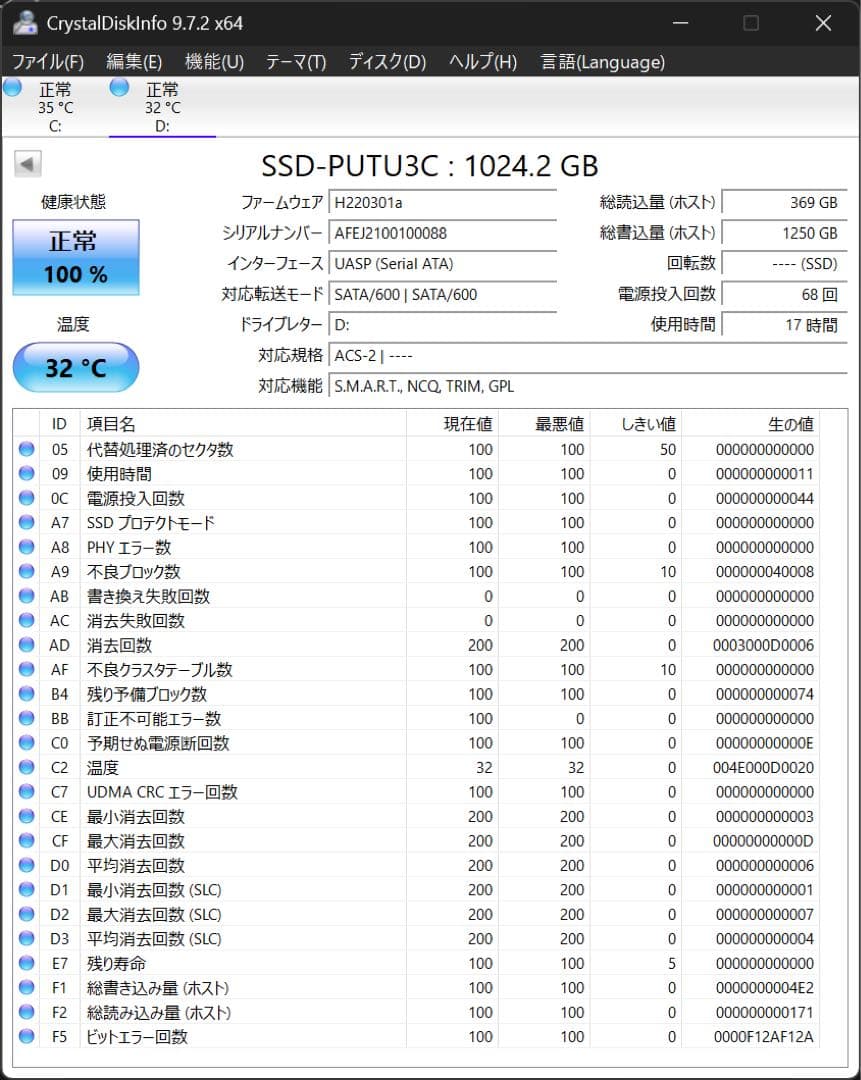The image size is (861, 1080).
Task: Click the blue status dot beside 代替処理済のセクタ数
Action: pos(25,450)
